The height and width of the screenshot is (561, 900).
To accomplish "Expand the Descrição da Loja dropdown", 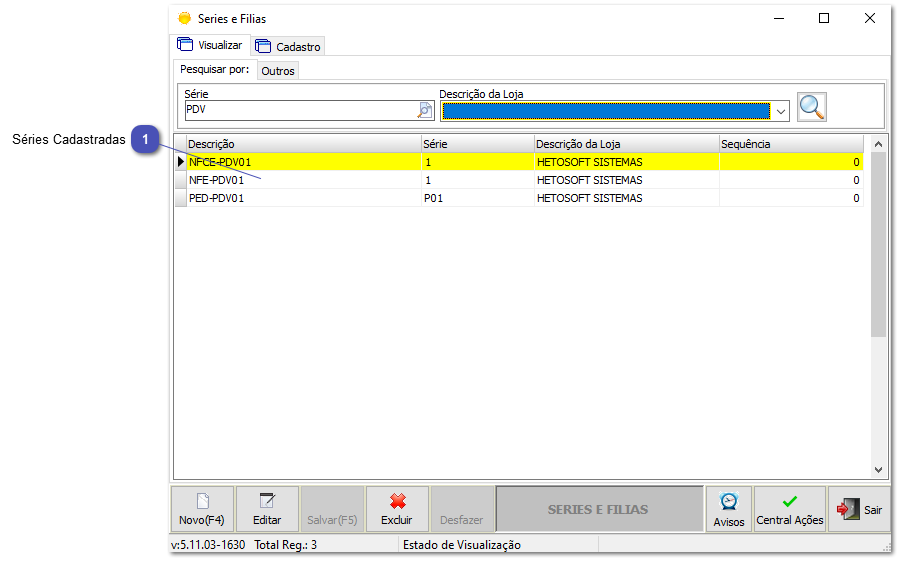I will click(781, 111).
